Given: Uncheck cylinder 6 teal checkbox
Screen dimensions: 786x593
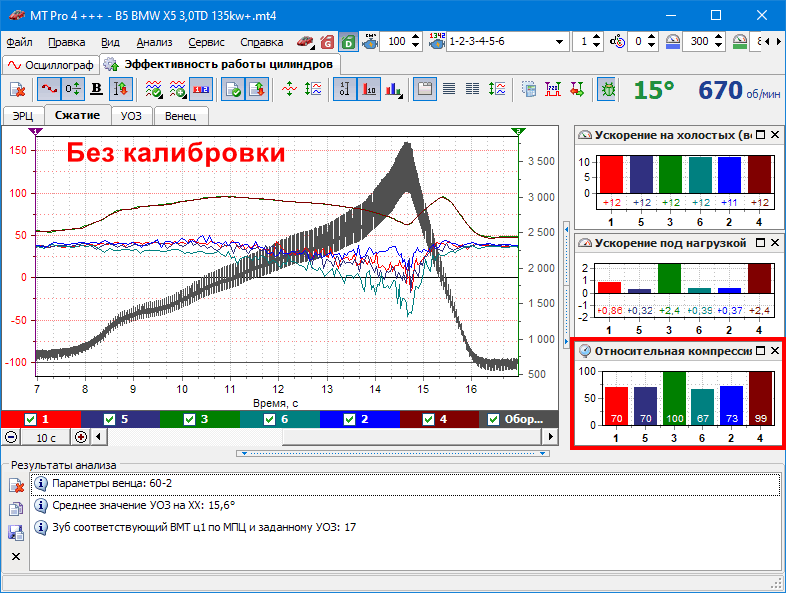Looking at the screenshot, I should click(x=270, y=419).
